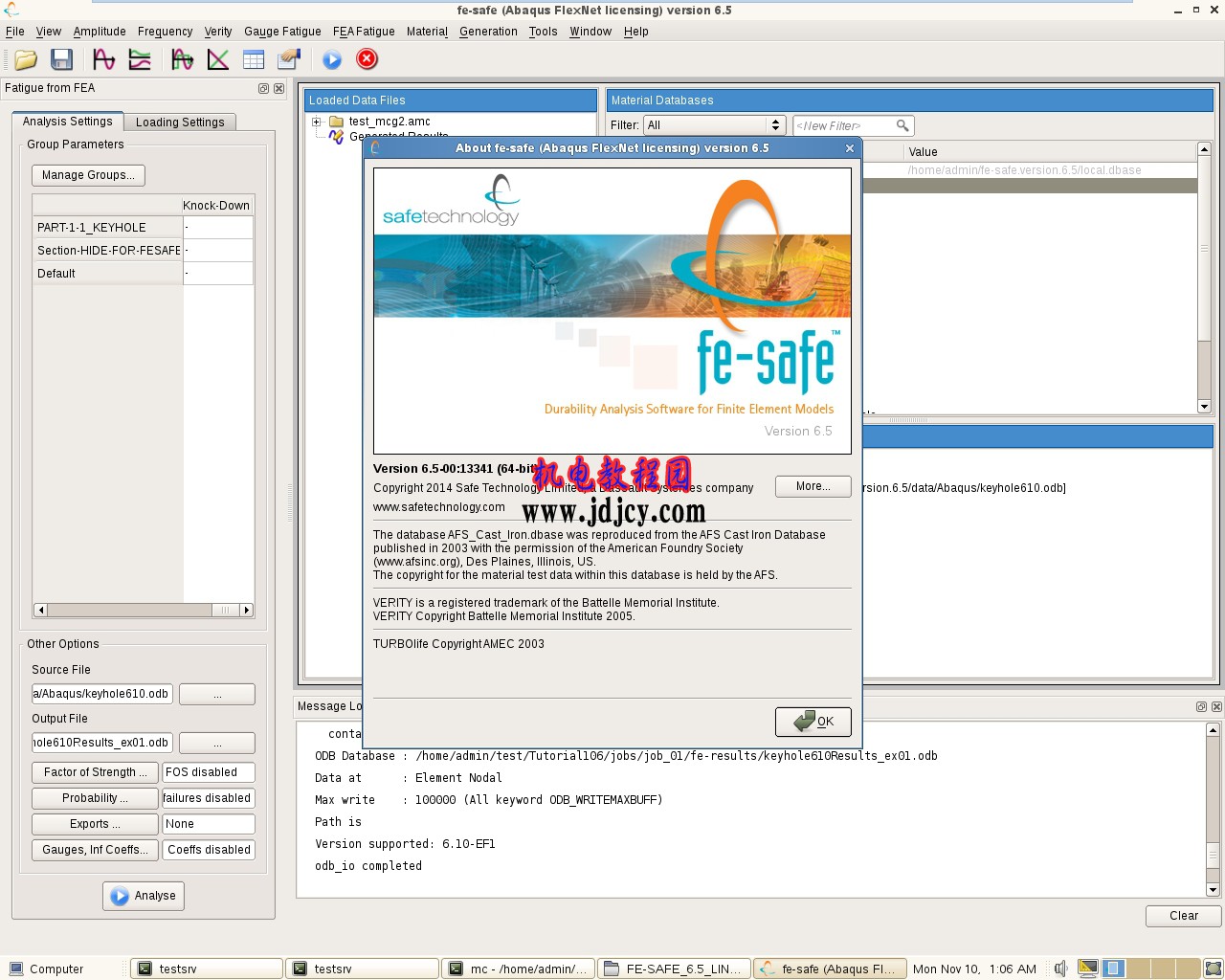This screenshot has width=1225, height=980.
Task: Expand the test_mcg2.amc tree node
Action: (x=316, y=122)
